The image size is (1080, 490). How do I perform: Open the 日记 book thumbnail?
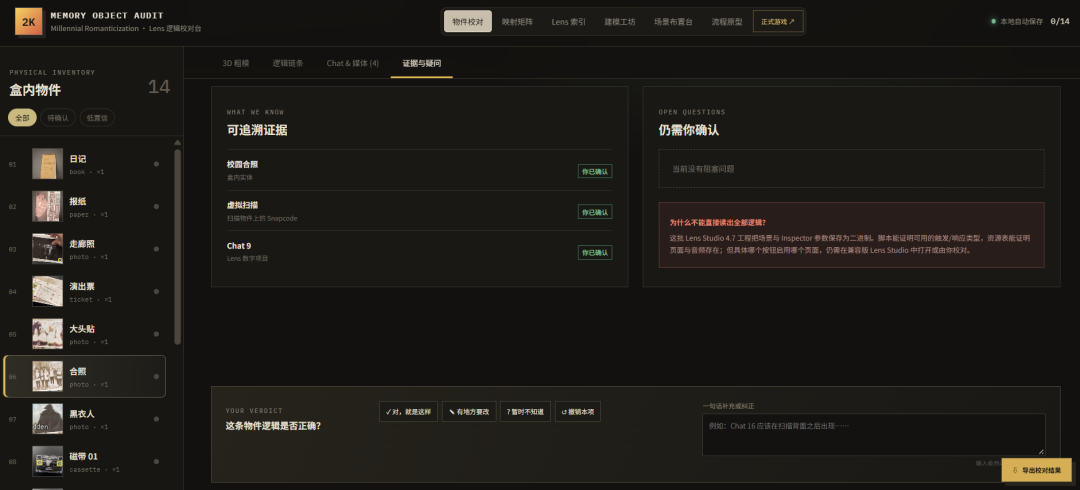pyautogui.click(x=48, y=164)
